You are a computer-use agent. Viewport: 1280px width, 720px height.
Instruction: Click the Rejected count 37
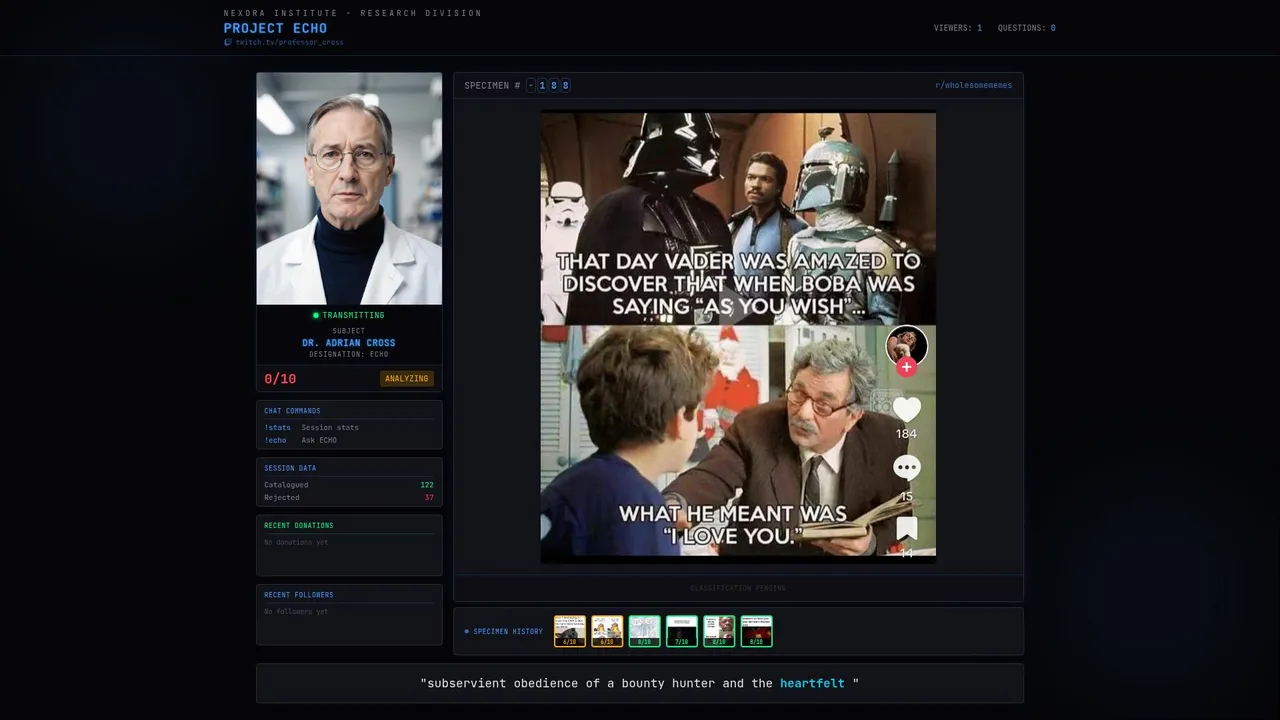(x=429, y=498)
